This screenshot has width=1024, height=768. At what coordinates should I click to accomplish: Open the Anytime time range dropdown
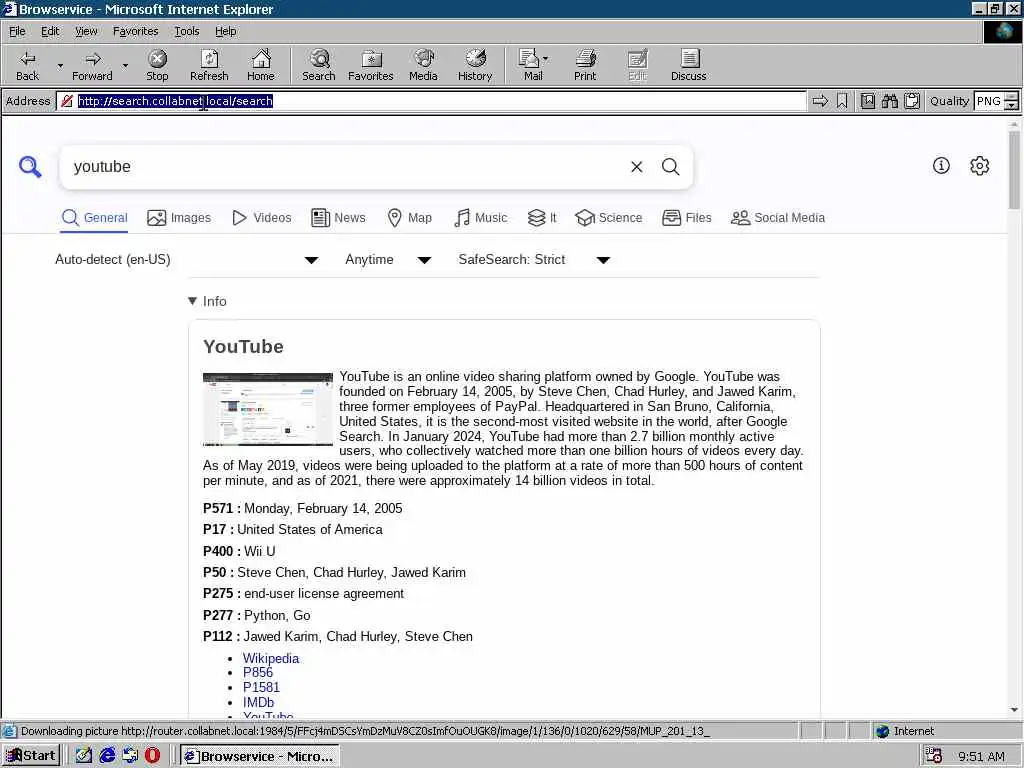(x=388, y=260)
